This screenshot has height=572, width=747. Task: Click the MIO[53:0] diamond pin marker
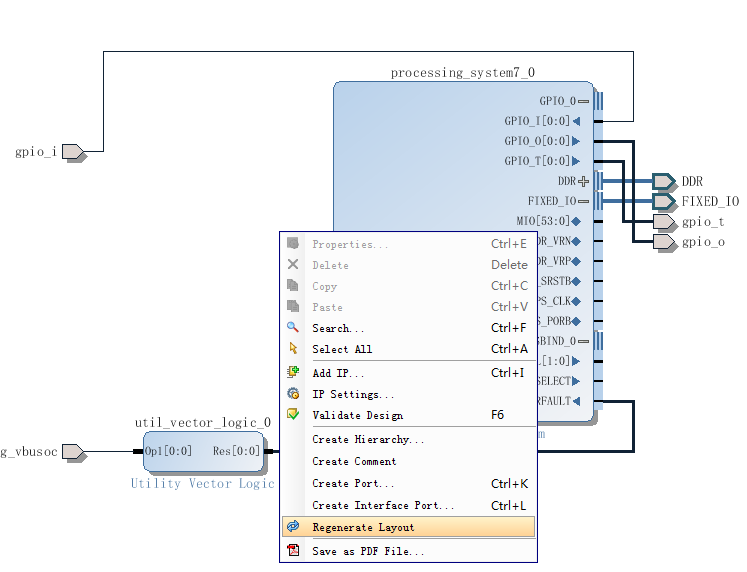(576, 221)
